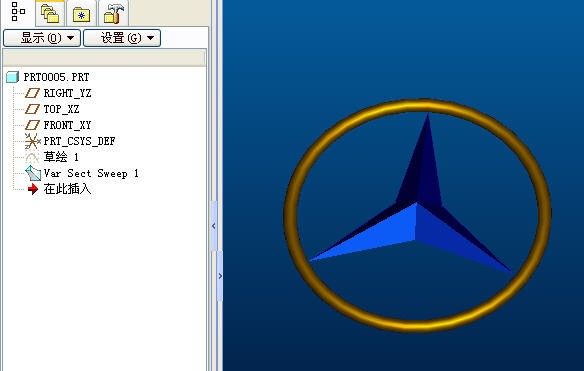Viewport: 584px width, 371px height.
Task: Open the Connections tab with hammer icon
Action: pos(114,13)
